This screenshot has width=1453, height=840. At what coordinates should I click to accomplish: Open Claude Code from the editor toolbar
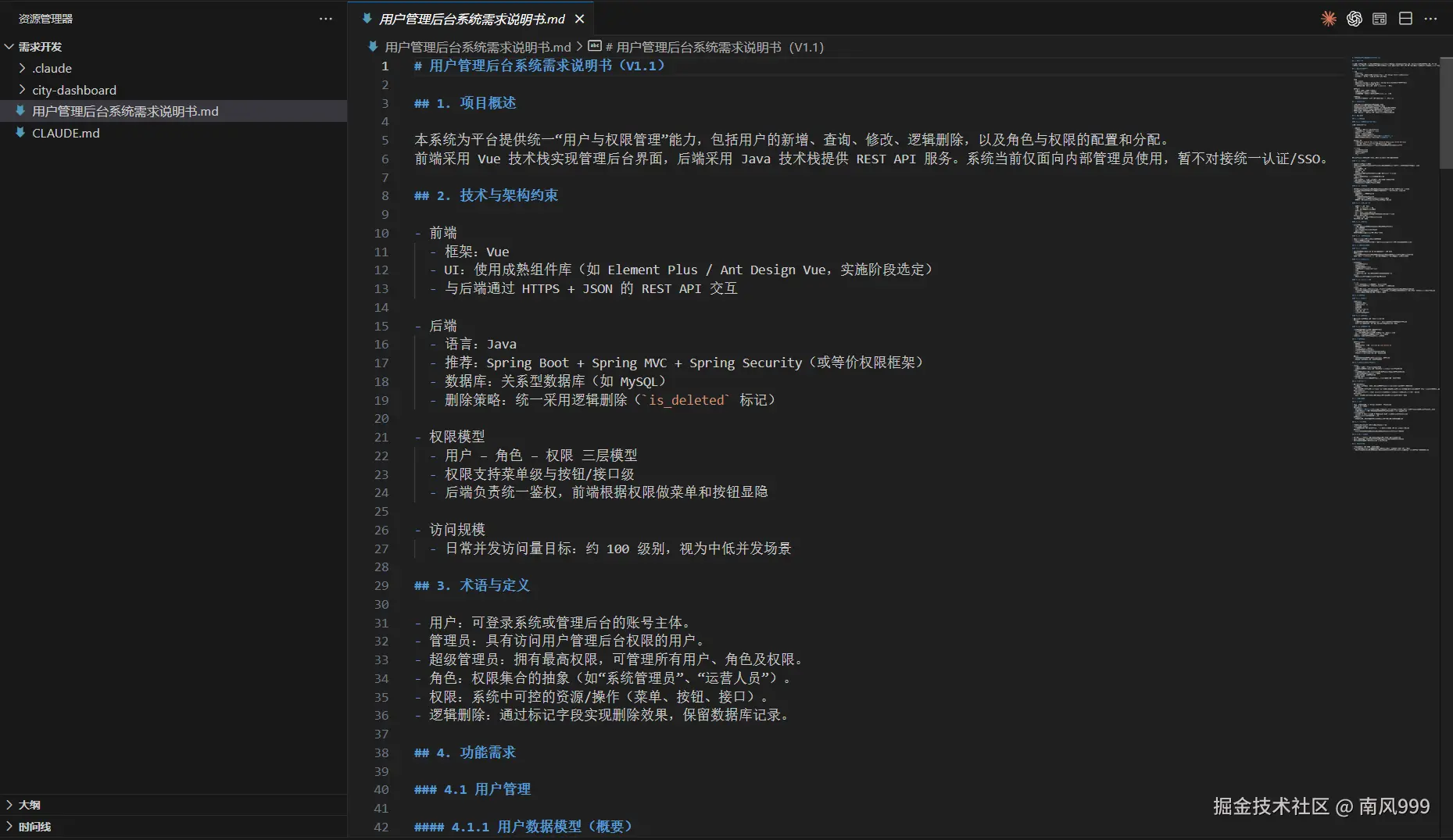point(1328,19)
